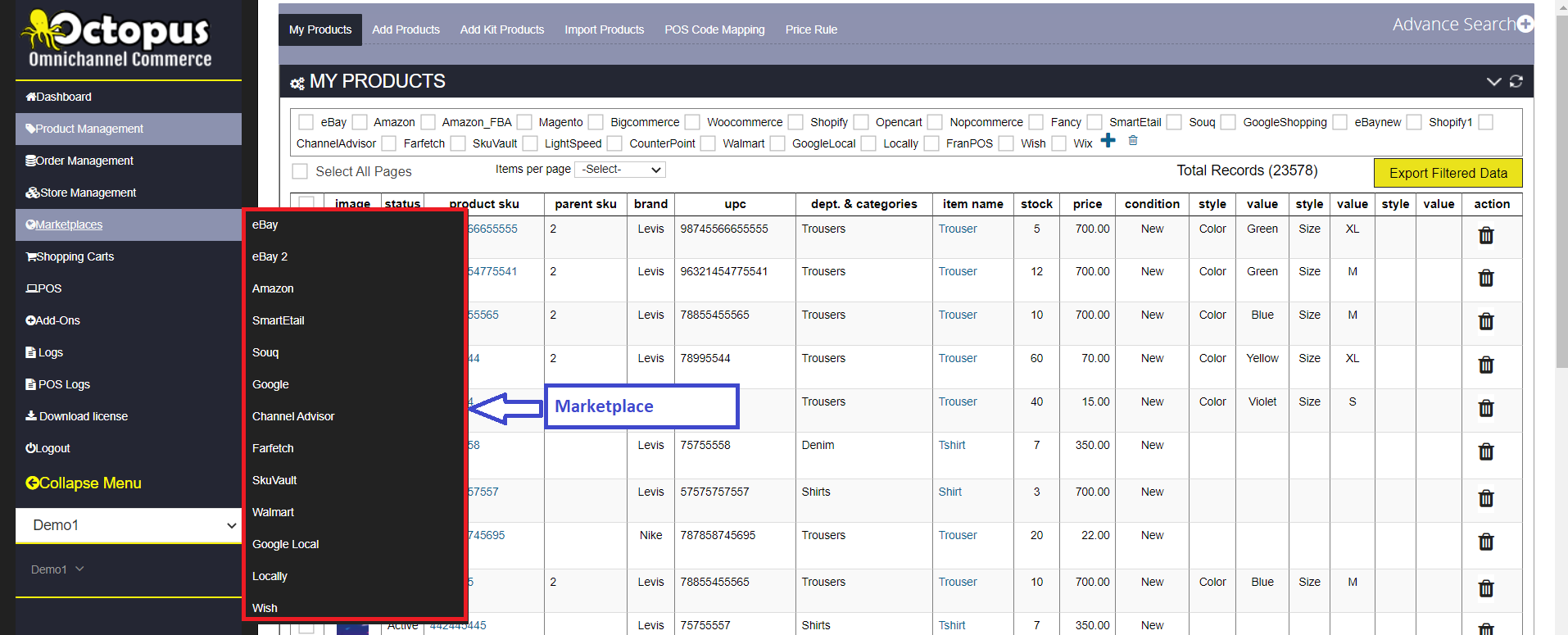Enable the Magento filter checkbox

[524, 122]
